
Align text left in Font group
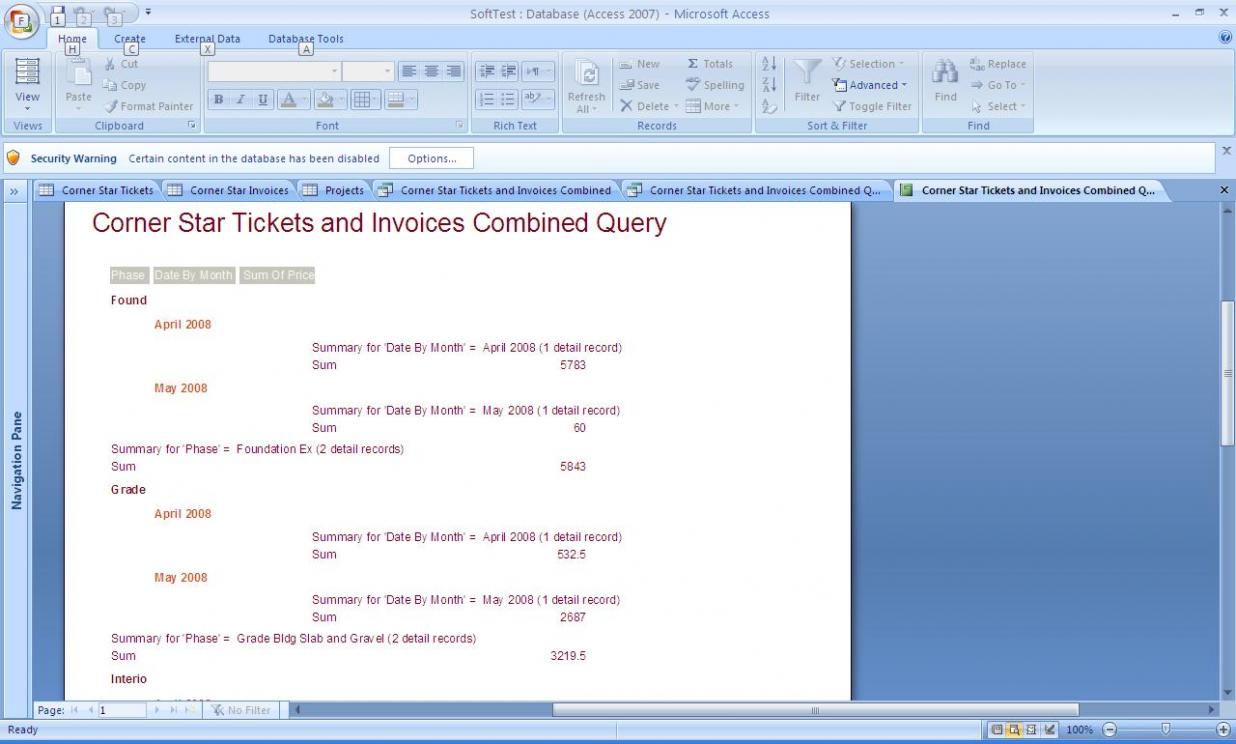click(409, 71)
